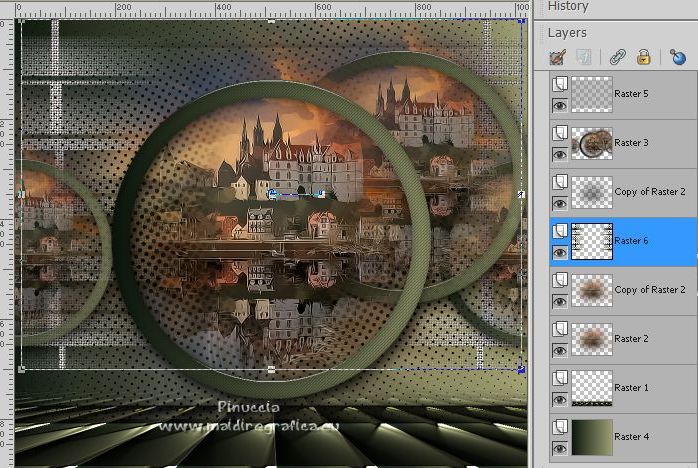Toggle visibility of the gray-thumbnail Copy of Raster 2
This screenshot has width=698, height=468.
click(x=560, y=203)
